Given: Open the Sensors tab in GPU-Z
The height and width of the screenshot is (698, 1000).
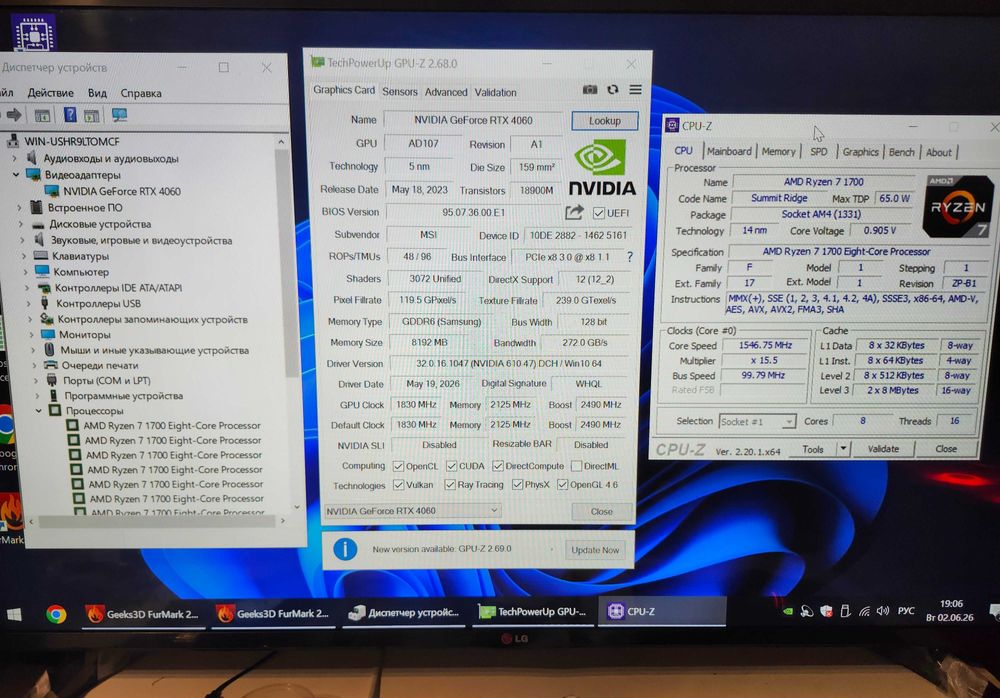Looking at the screenshot, I should click(400, 92).
